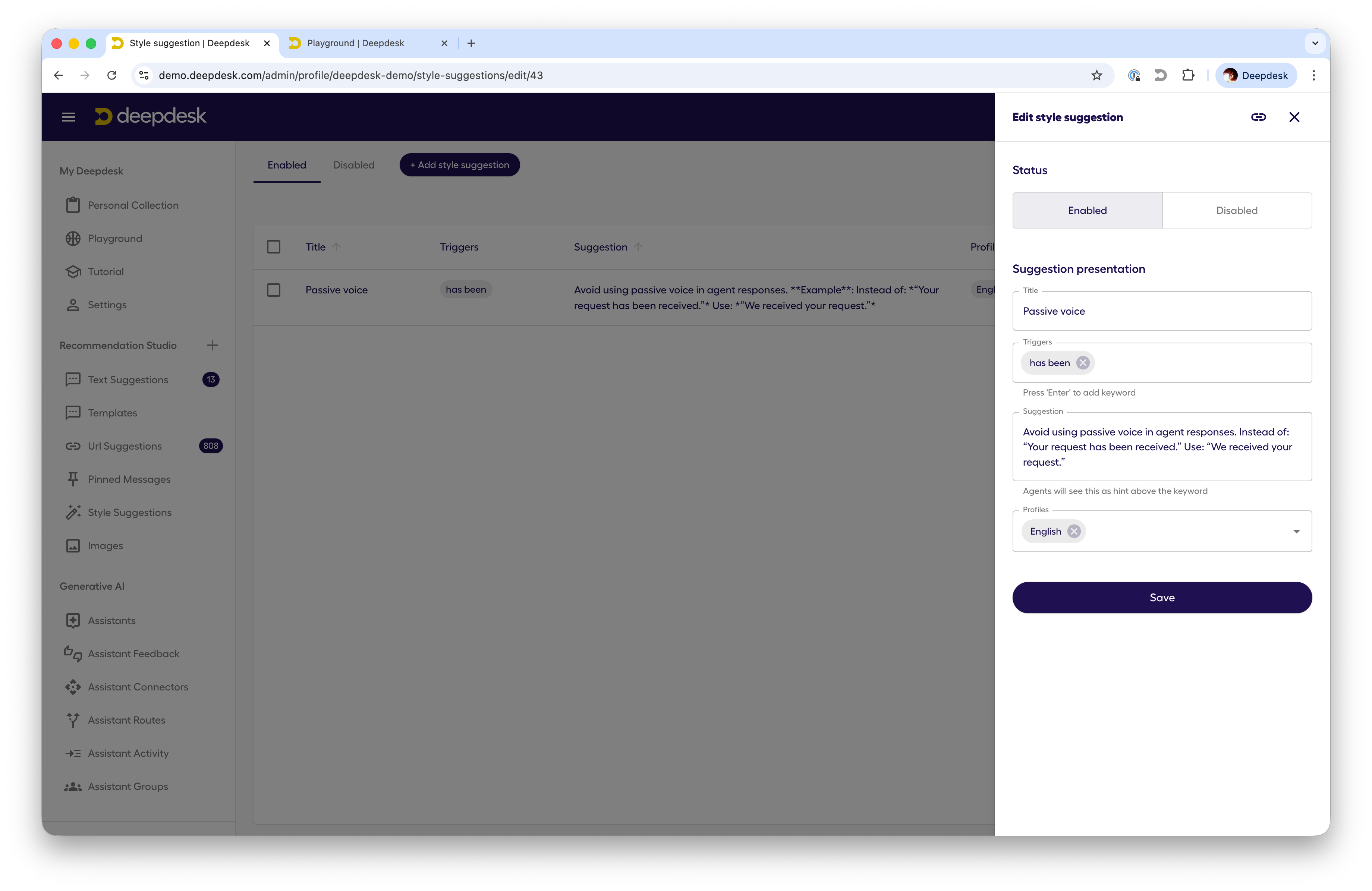Click the Add style suggestion button
The width and height of the screenshot is (1372, 891).
(459, 165)
